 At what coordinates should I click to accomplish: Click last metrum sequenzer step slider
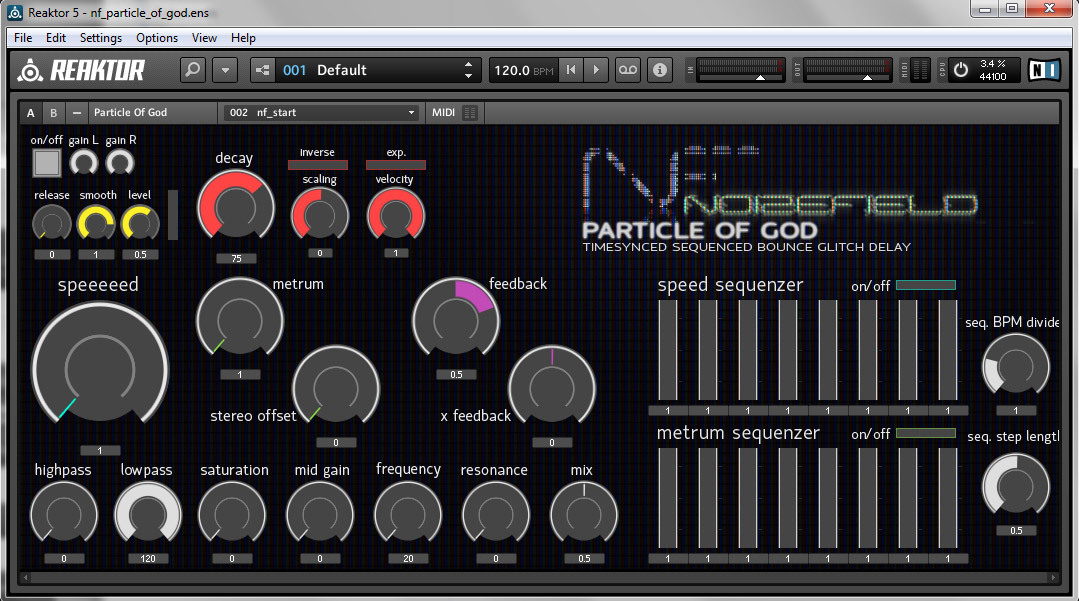(x=948, y=498)
